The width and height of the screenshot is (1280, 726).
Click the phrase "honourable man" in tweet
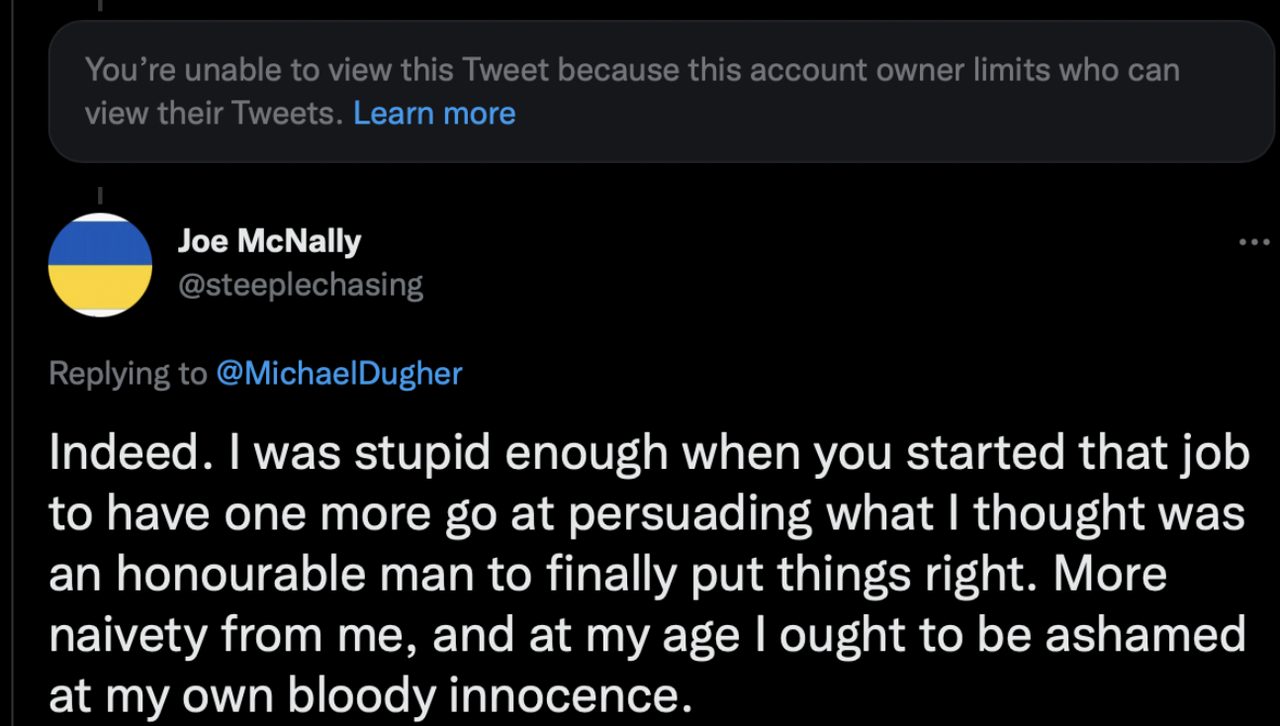point(291,575)
